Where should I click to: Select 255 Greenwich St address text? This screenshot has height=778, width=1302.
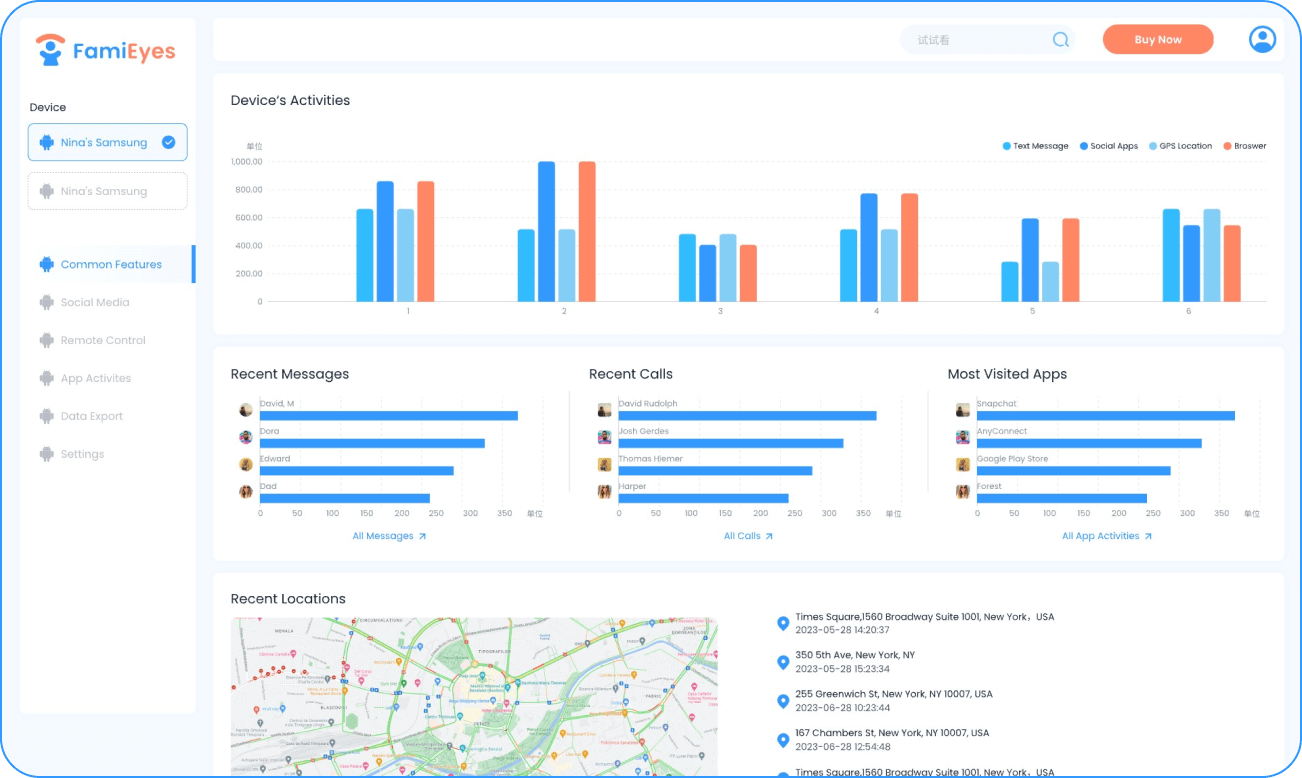894,694
